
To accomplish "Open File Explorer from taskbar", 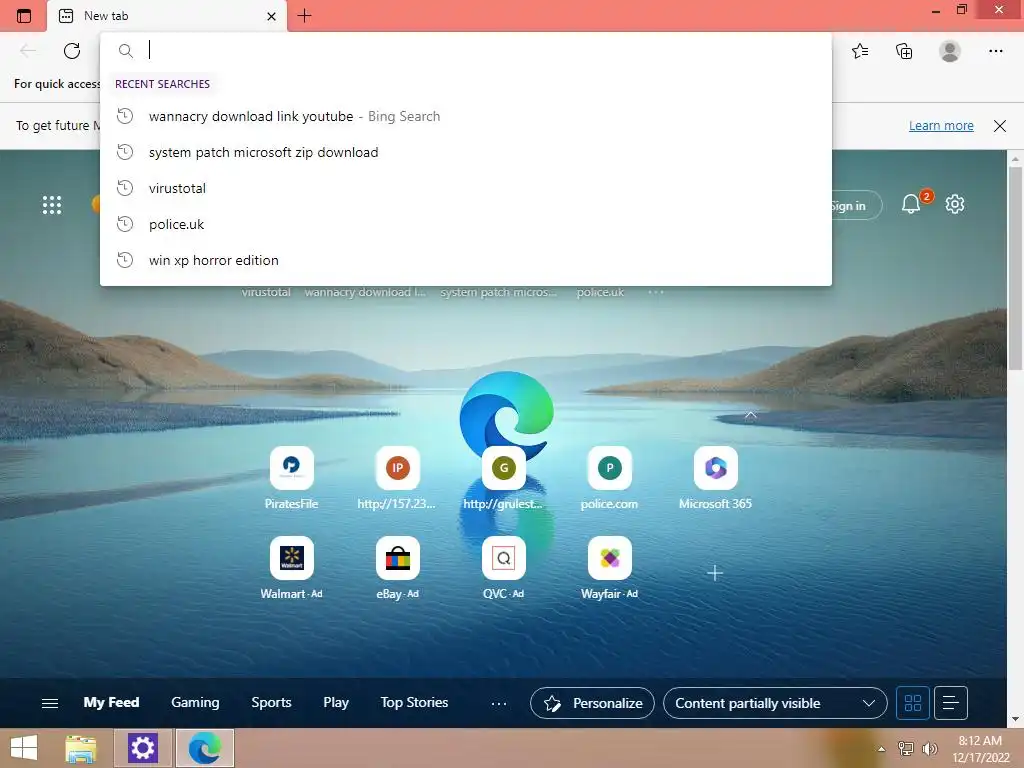I will (81, 748).
